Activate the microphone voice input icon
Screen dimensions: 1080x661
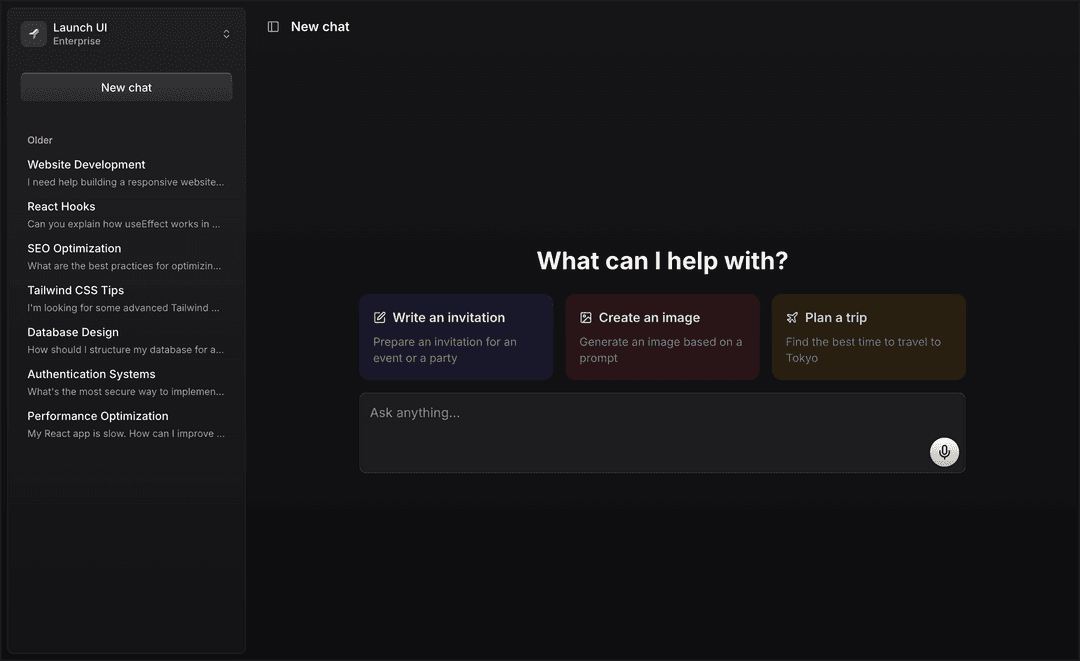pyautogui.click(x=943, y=451)
